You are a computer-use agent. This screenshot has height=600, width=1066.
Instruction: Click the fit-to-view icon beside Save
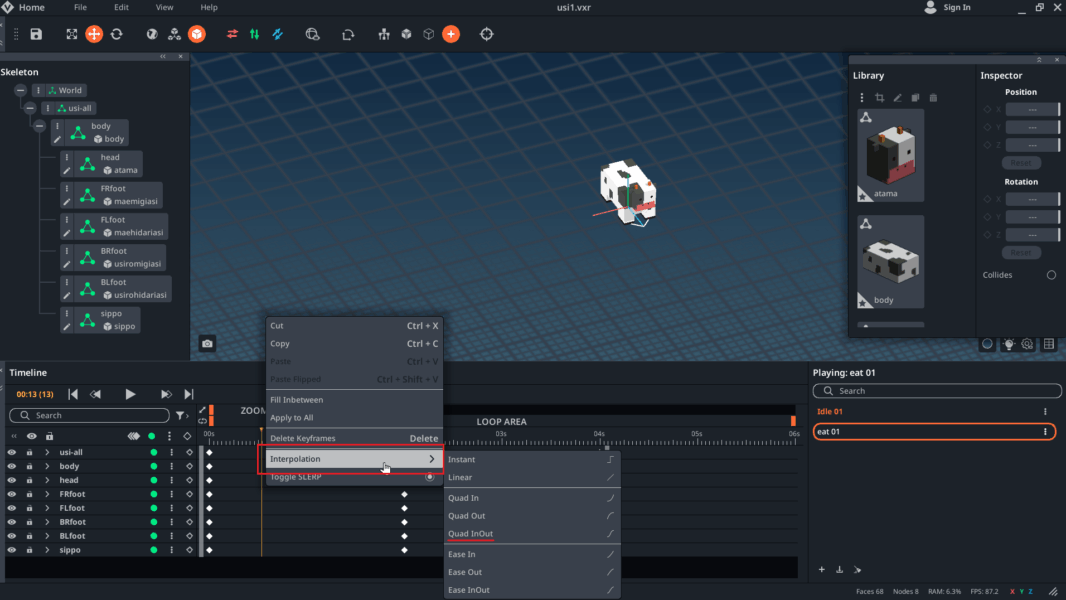coord(71,34)
